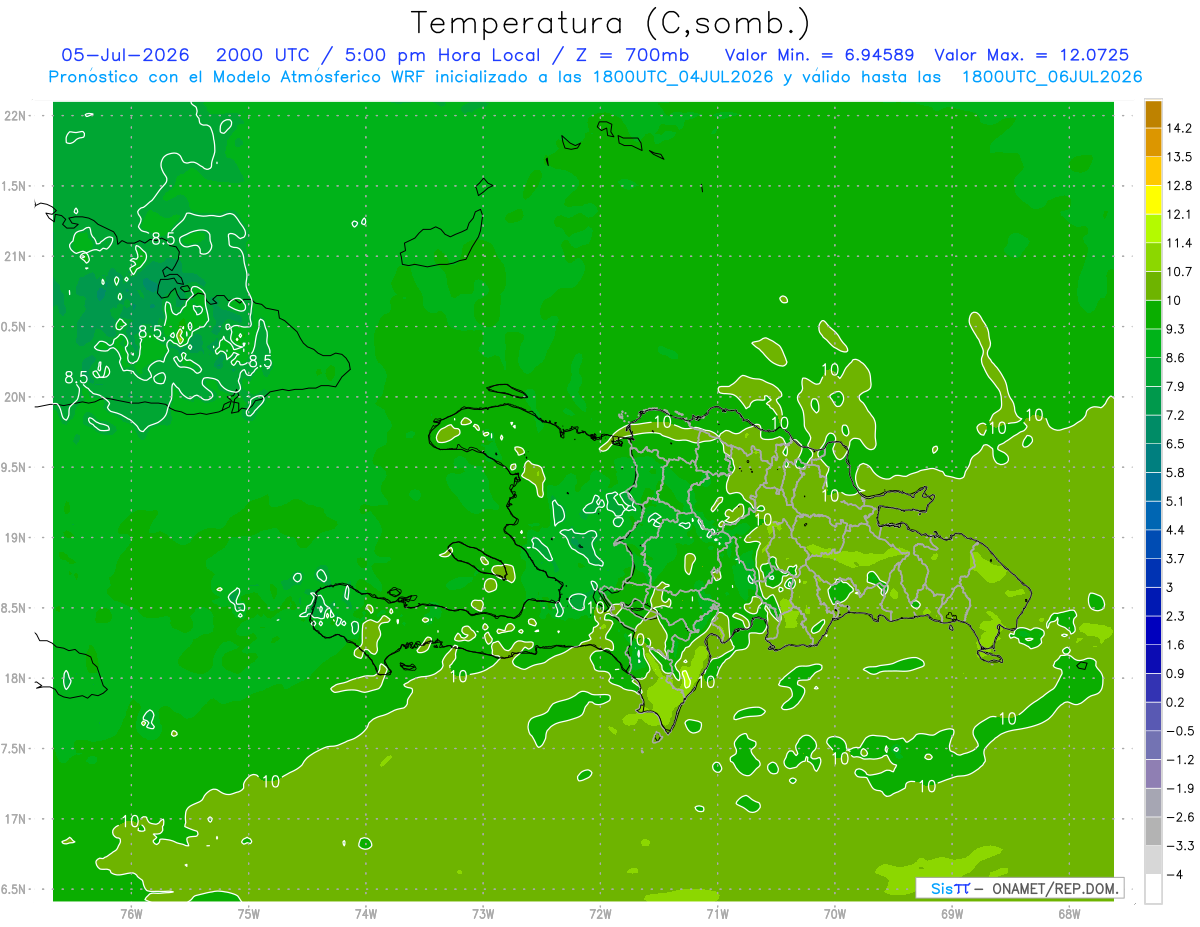Click the Temperatura (C,somb.) chart title
This screenshot has height=927, width=1200.
point(610,23)
